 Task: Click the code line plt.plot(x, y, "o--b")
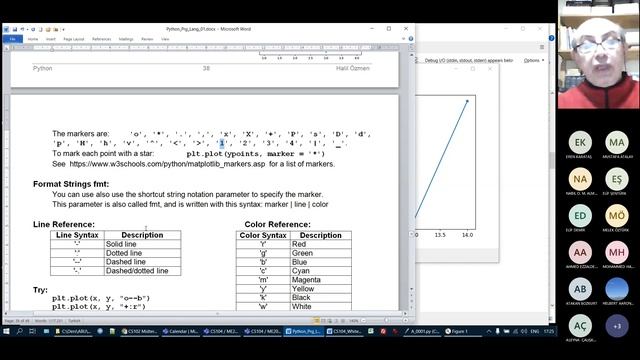pyautogui.click(x=101, y=298)
